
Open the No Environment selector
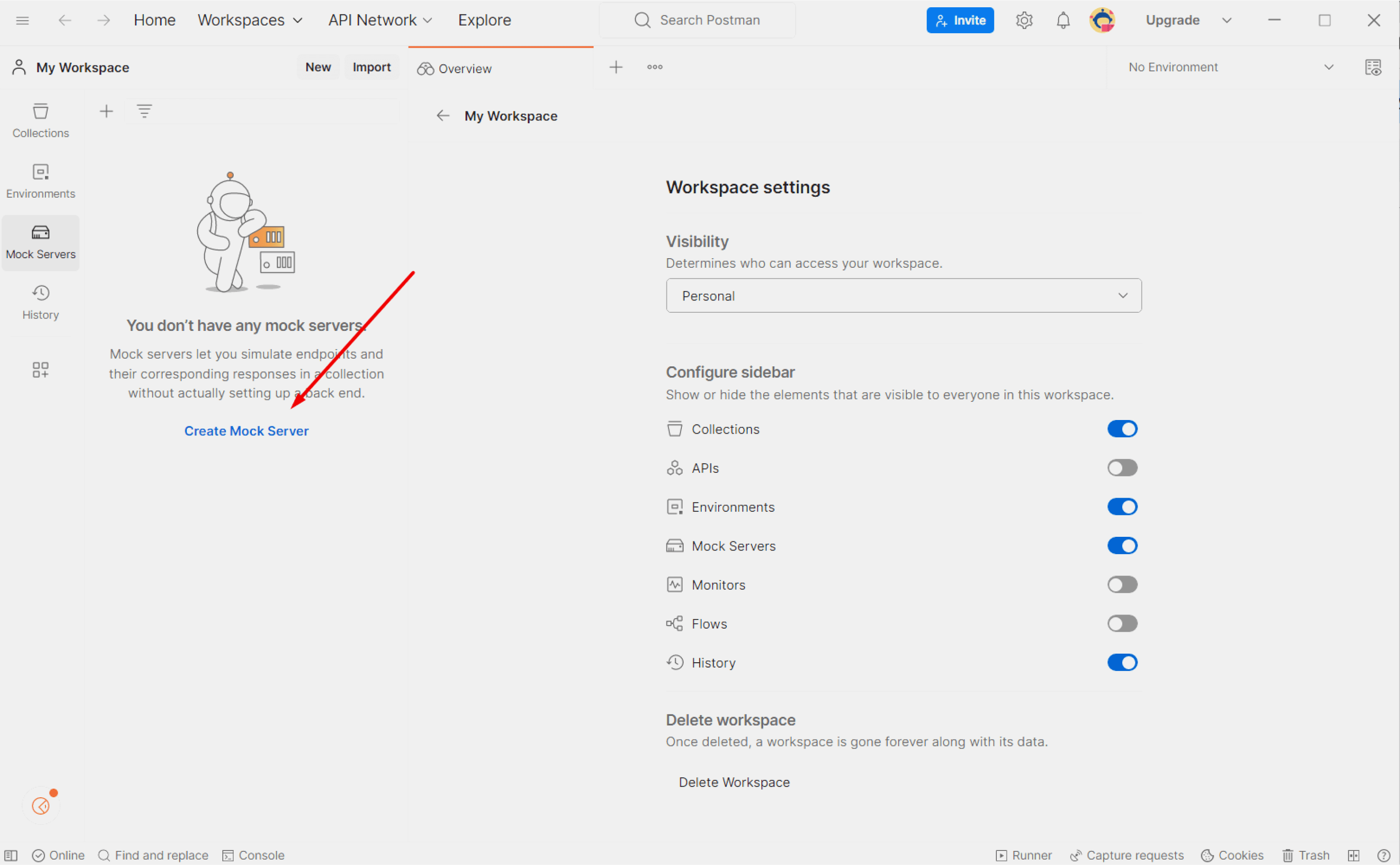1231,68
